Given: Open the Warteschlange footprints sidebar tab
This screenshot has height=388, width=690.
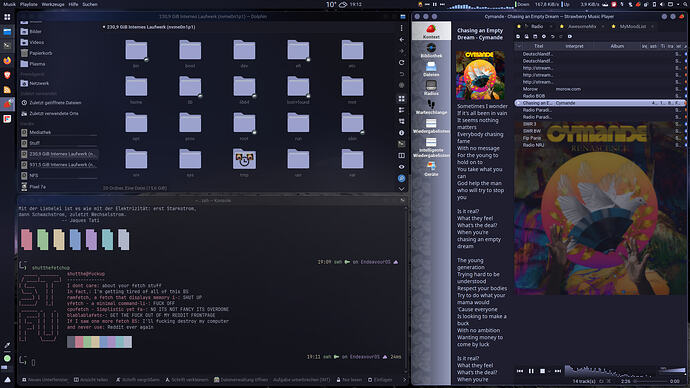Looking at the screenshot, I should click(x=431, y=106).
